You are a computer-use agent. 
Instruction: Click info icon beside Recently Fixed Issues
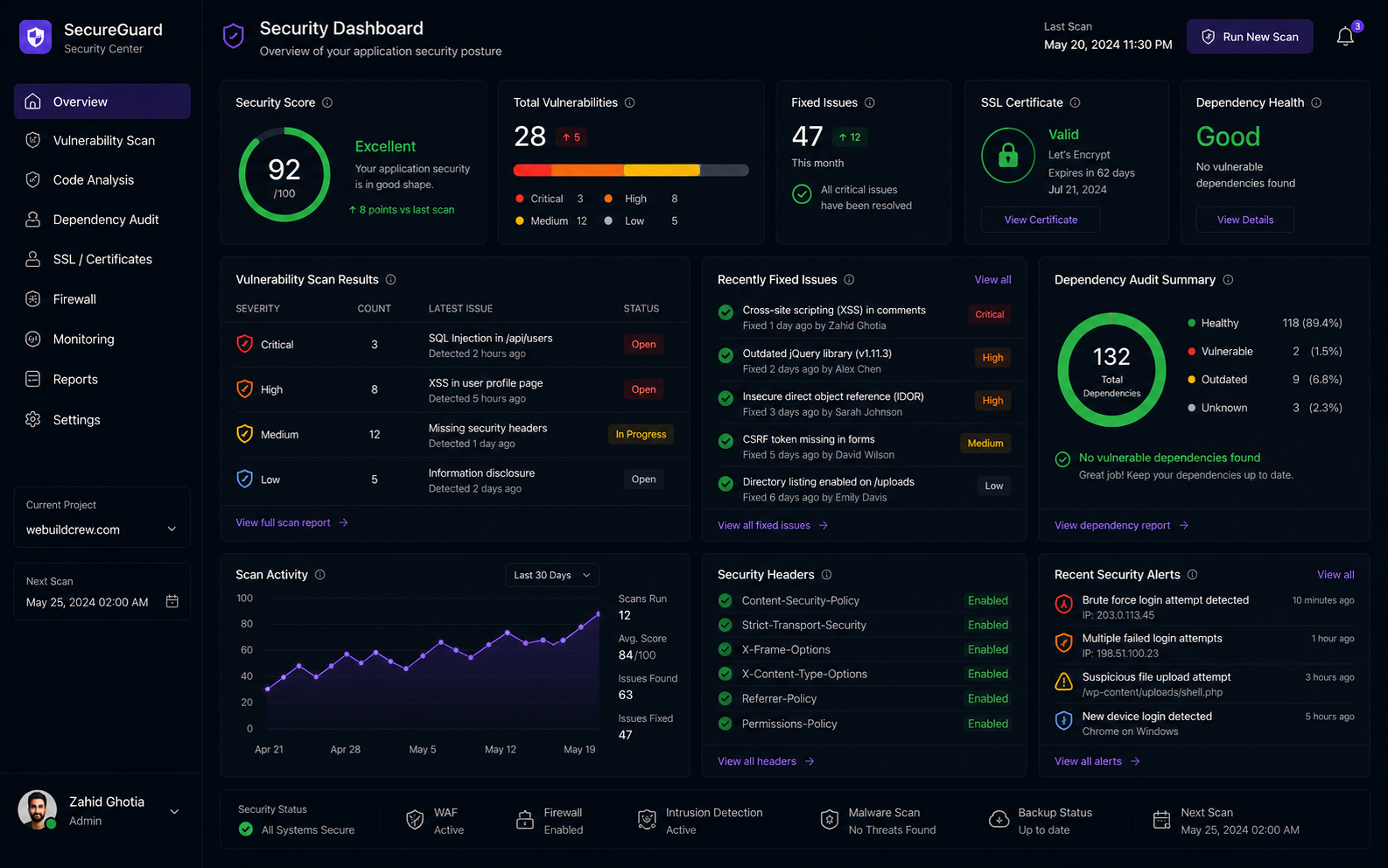click(849, 279)
